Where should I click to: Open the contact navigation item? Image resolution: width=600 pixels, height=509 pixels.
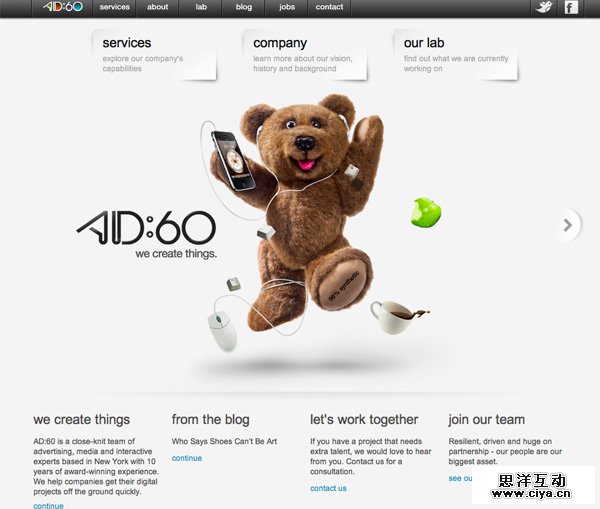[x=329, y=7]
